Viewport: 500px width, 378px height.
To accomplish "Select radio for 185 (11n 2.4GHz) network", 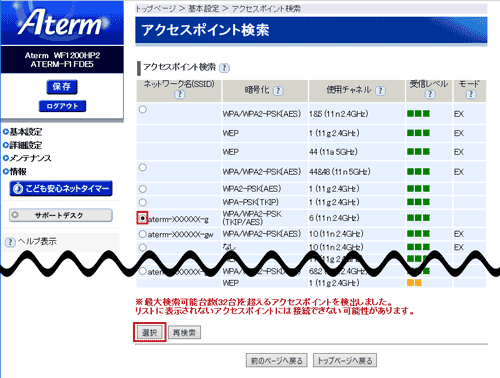I will 143,109.
